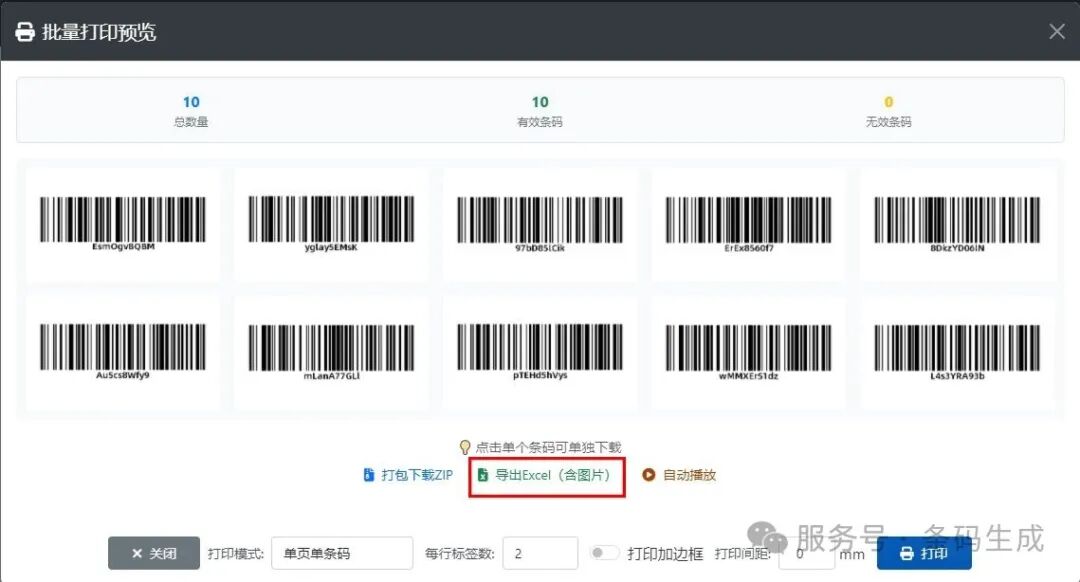The image size is (1080, 582).
Task: Select barcode pTEHd5hVys image
Action: 540,353
